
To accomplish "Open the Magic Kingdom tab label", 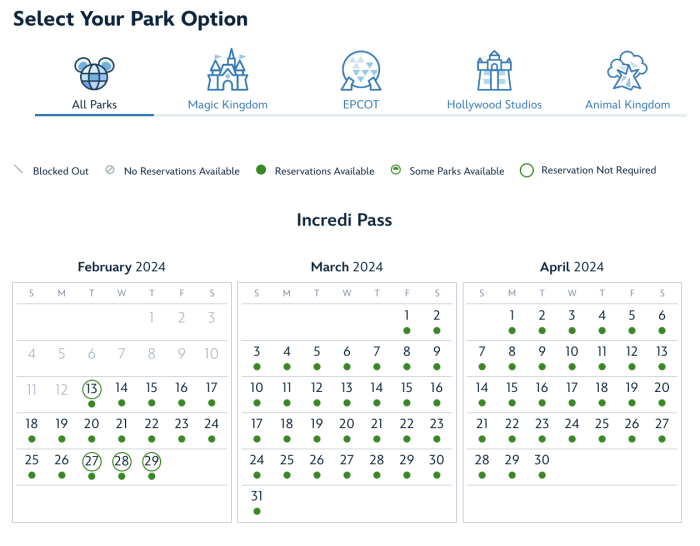I will pyautogui.click(x=228, y=105).
